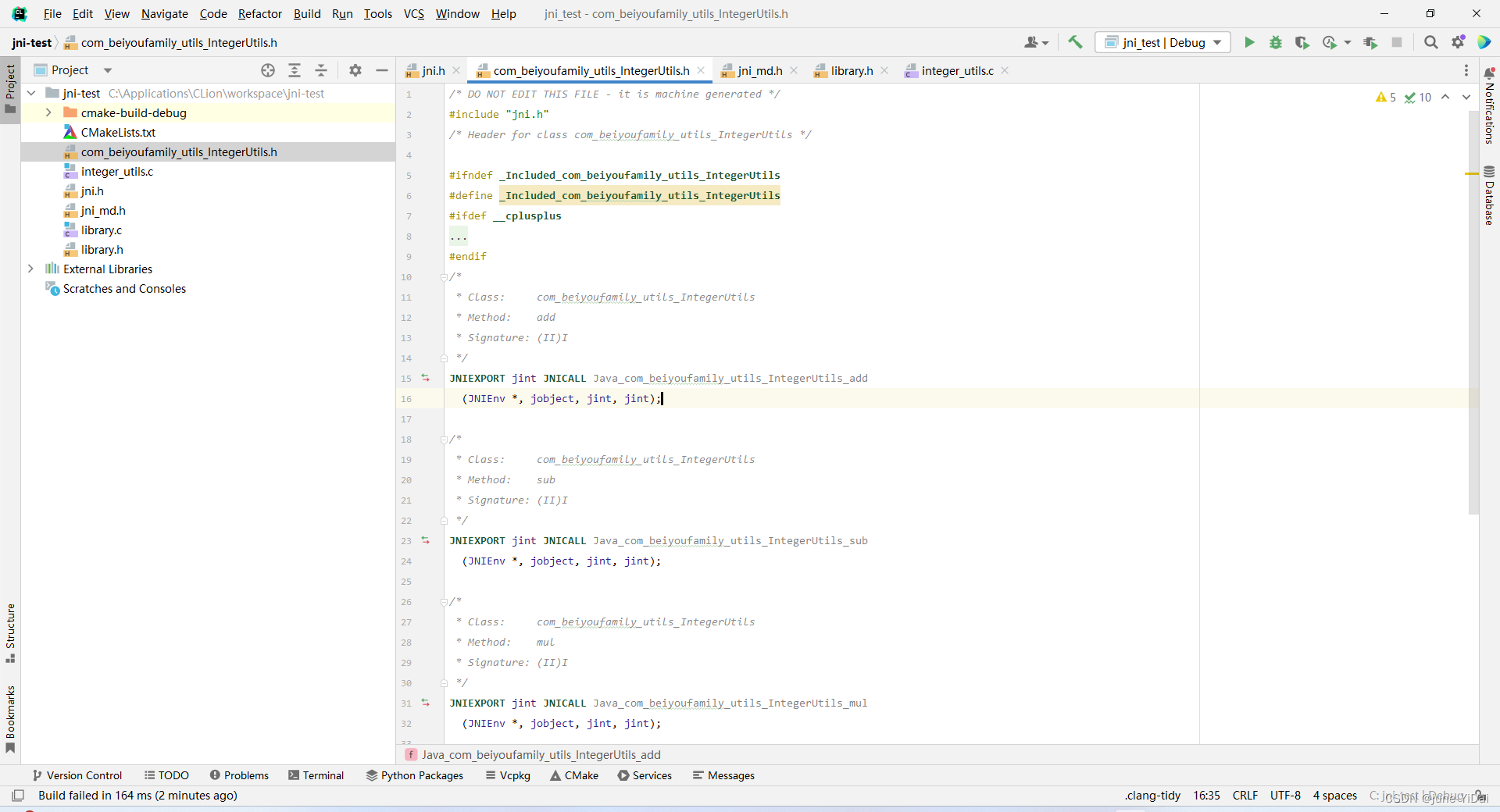Expand the folded code on line 8
Viewport: 1500px width, 812px height.
click(x=459, y=236)
